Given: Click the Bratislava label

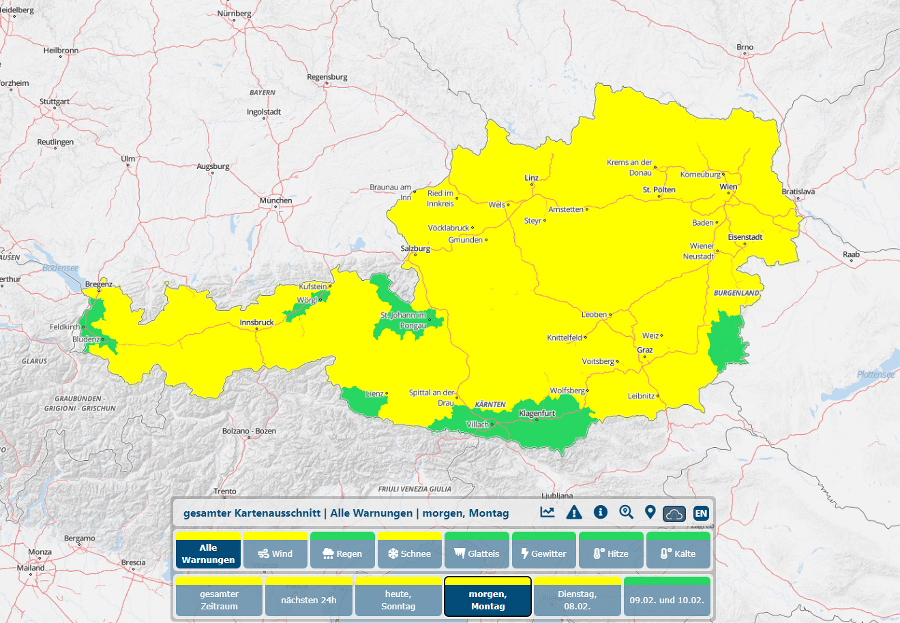Looking at the screenshot, I should 798,192.
